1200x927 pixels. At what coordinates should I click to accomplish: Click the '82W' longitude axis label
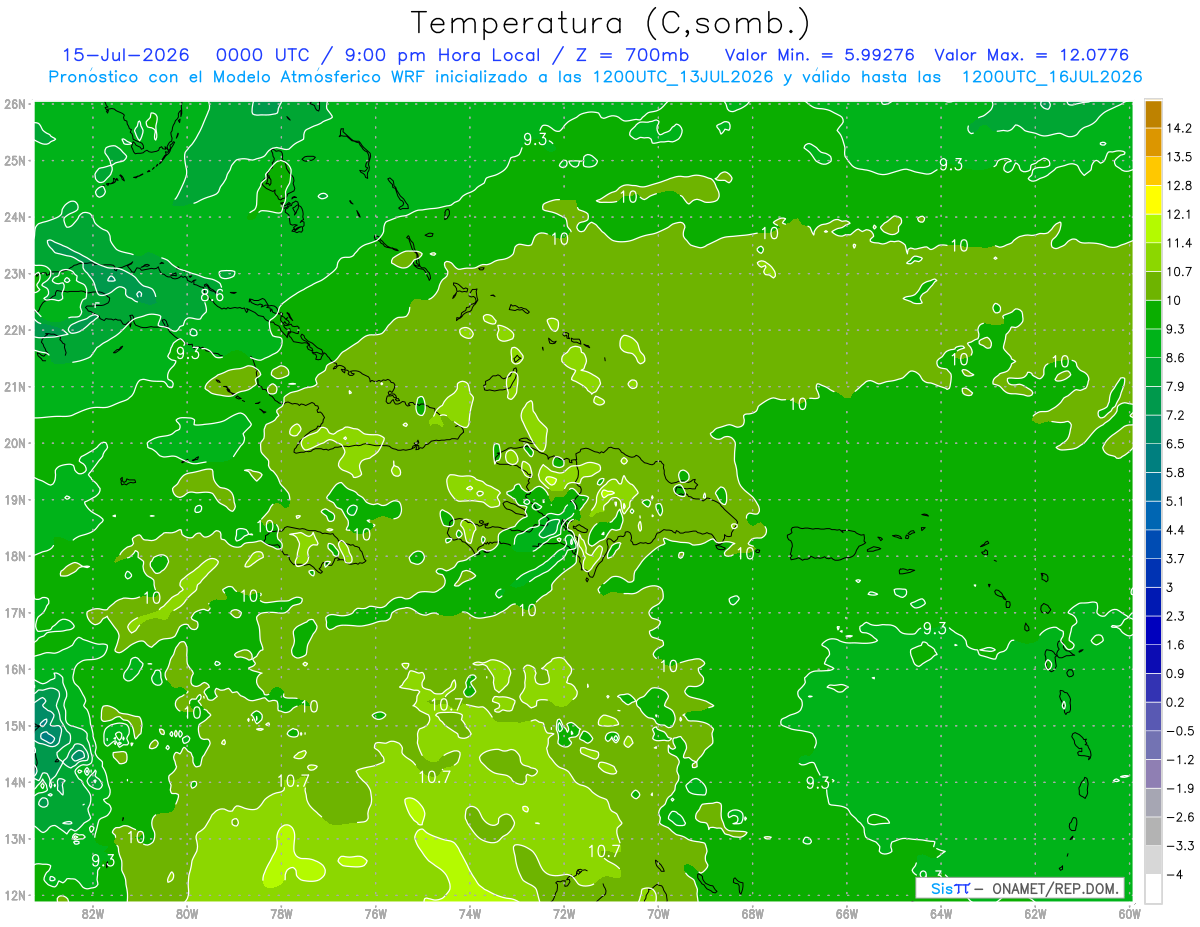click(x=93, y=912)
